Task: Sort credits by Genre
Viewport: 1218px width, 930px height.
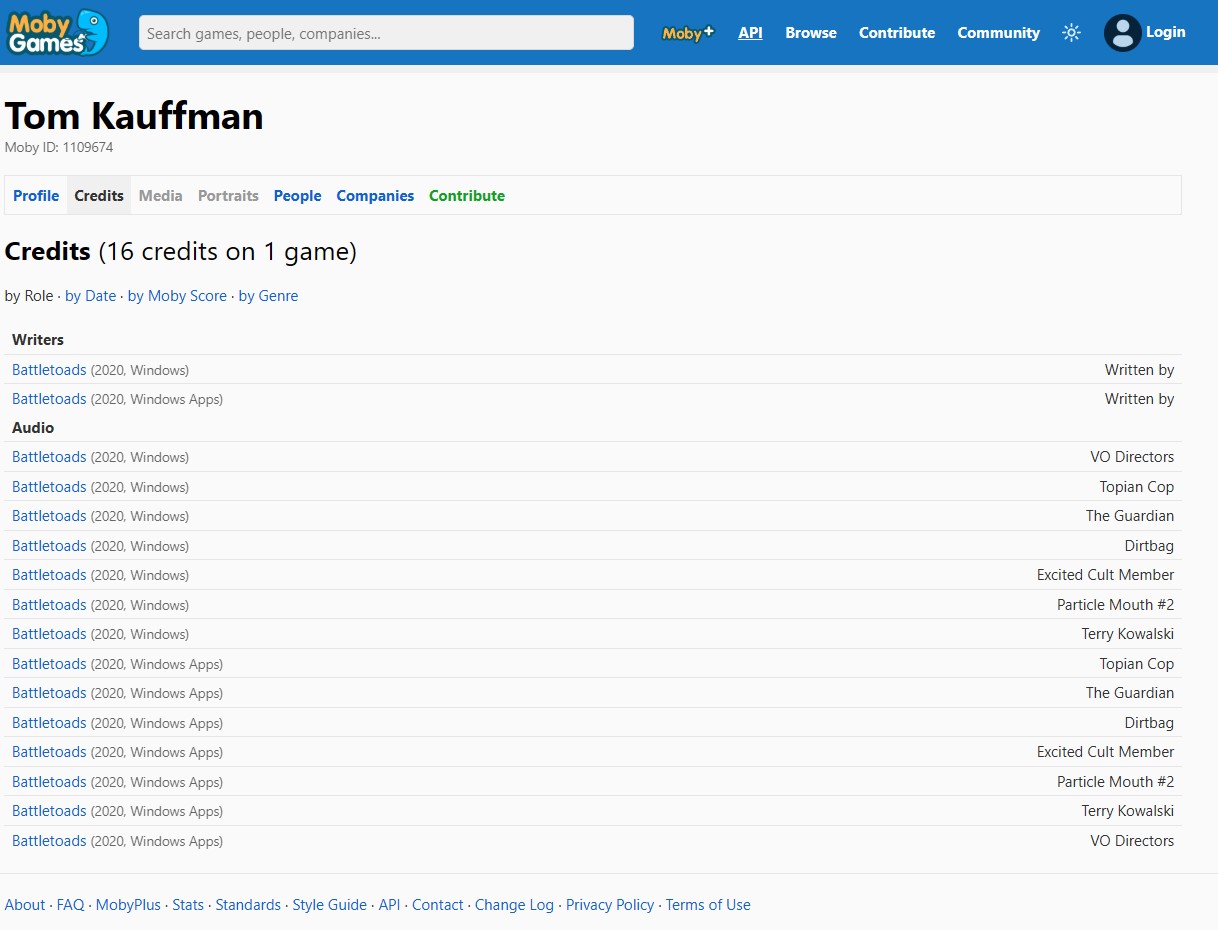Action: coord(268,296)
